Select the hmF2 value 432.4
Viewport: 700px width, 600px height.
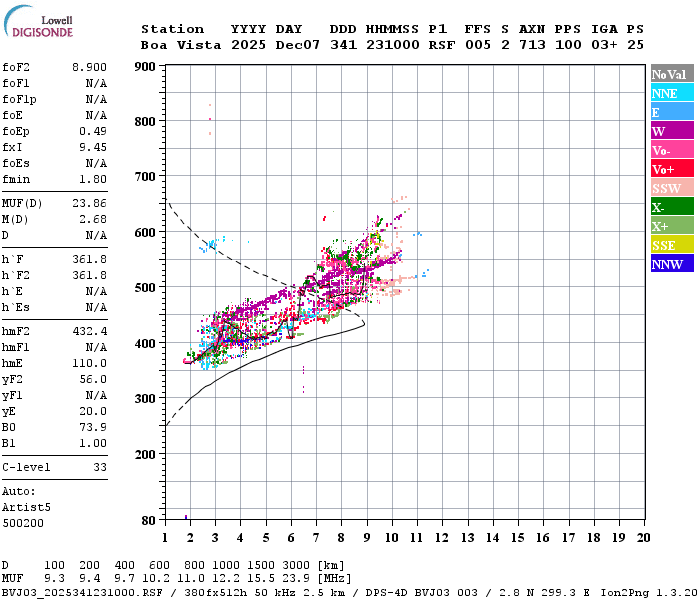89,331
